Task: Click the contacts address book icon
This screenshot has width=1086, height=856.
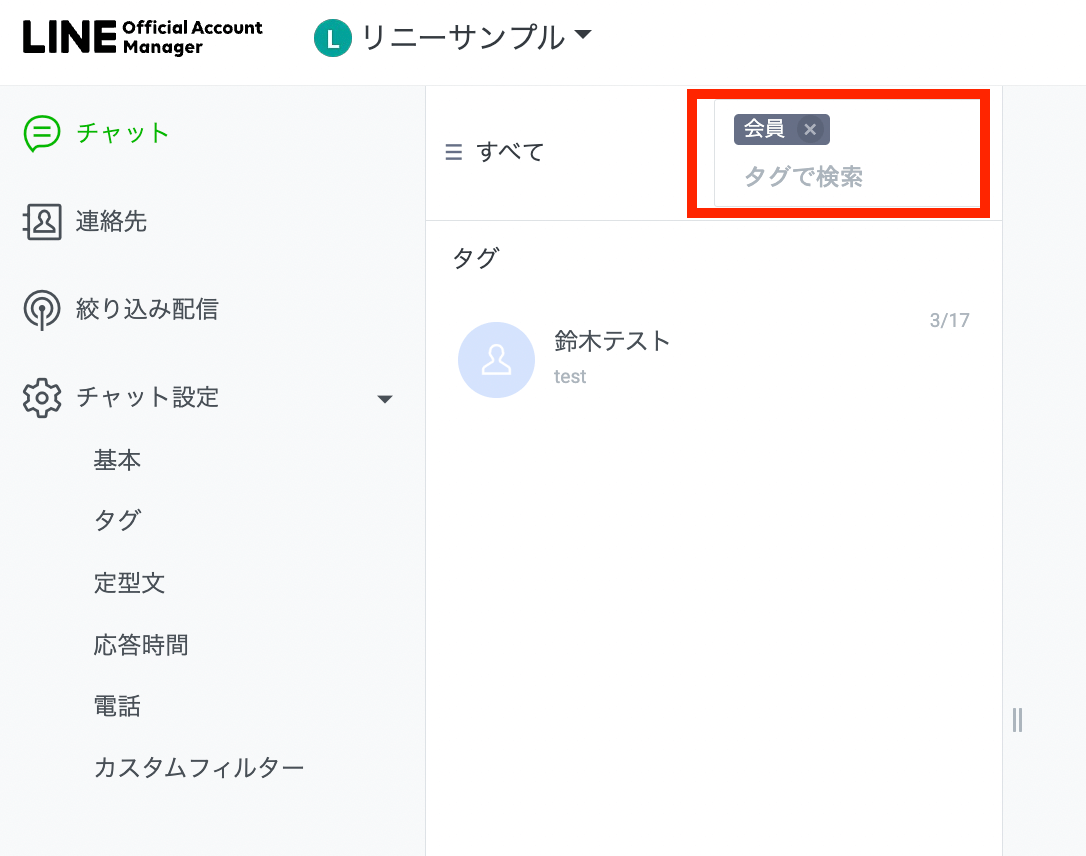Action: (42, 221)
